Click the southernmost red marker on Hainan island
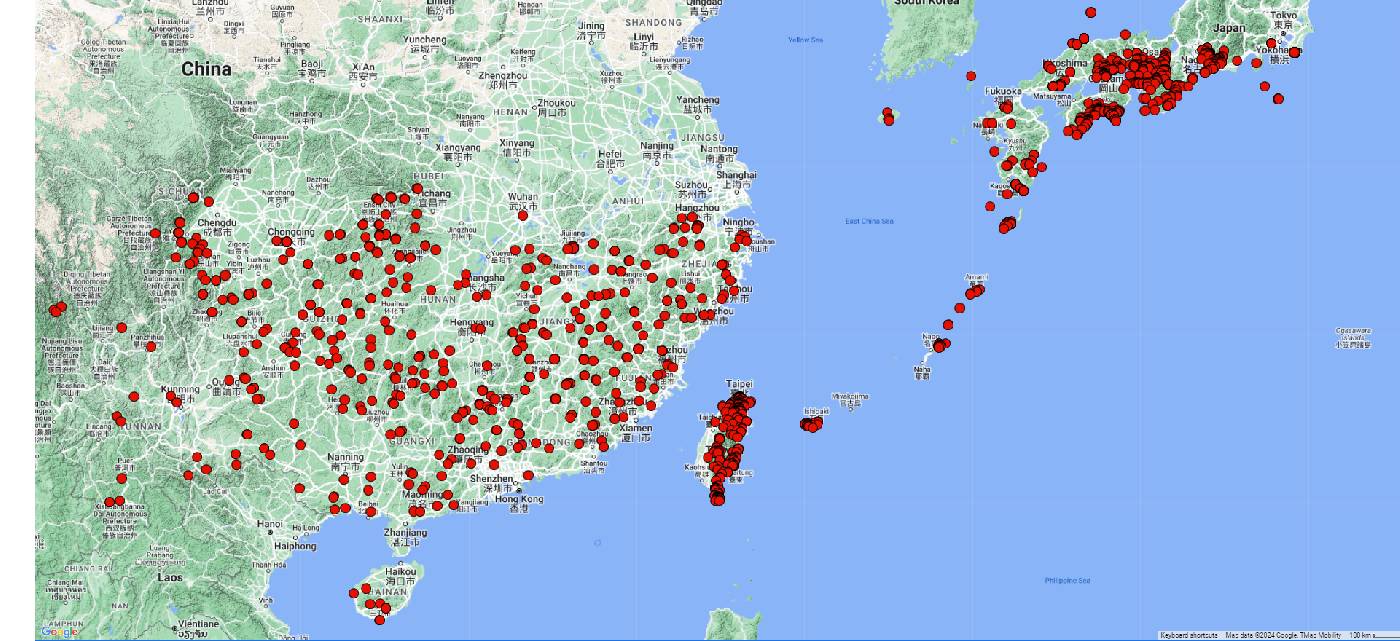The width and height of the screenshot is (1400, 641). (379, 620)
